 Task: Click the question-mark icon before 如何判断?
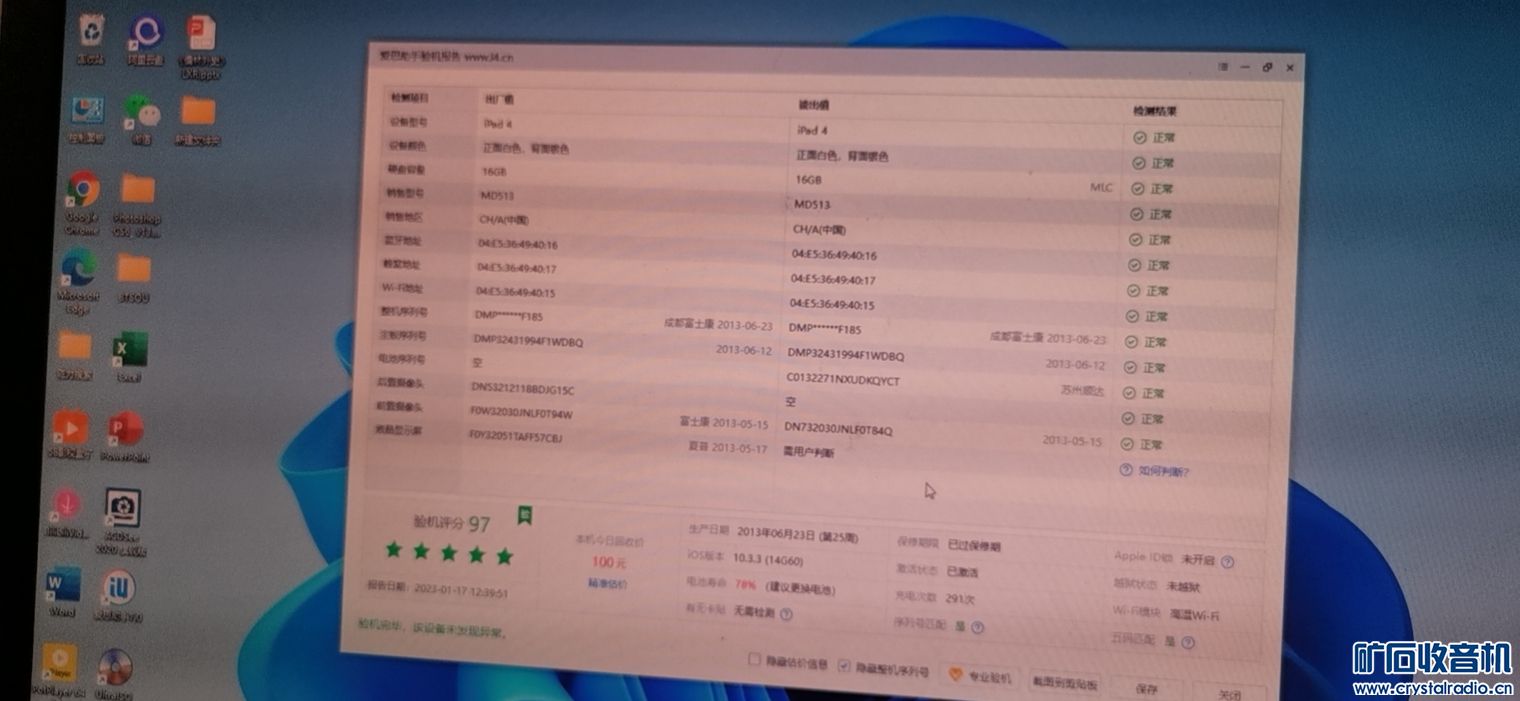click(x=1126, y=470)
